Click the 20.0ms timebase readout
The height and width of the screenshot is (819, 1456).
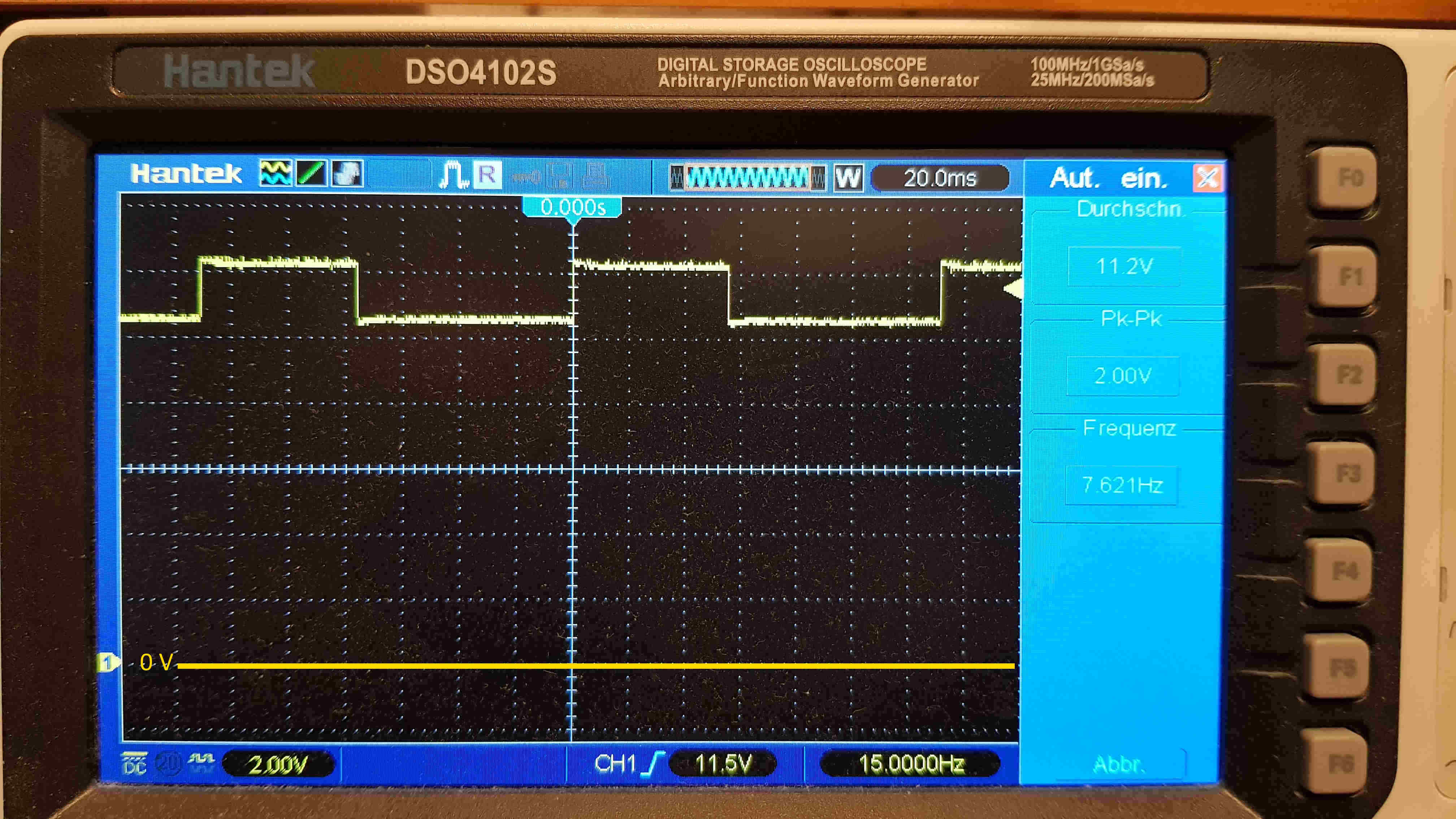coord(939,179)
